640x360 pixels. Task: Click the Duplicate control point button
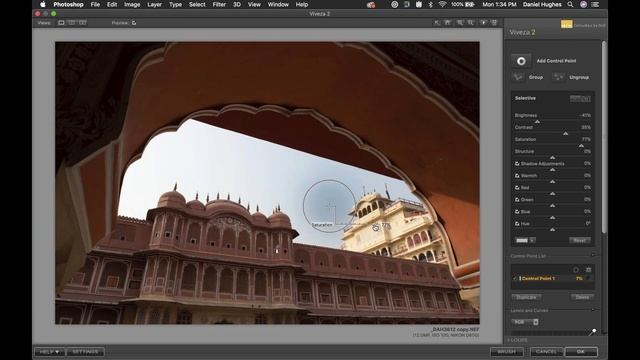pos(526,297)
